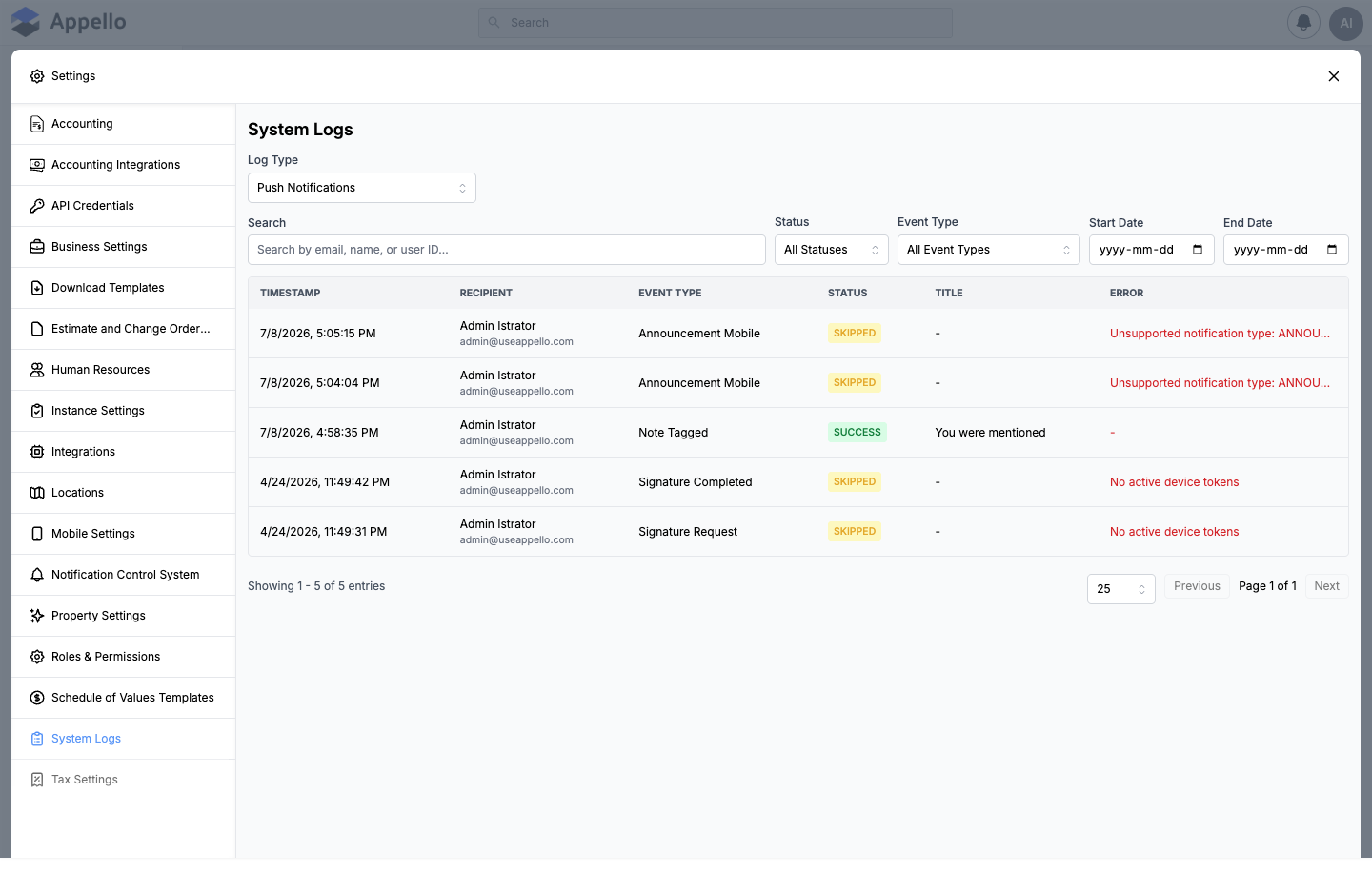The image size is (1372, 875).
Task: Click the global Search box in top bar
Action: pos(716,23)
